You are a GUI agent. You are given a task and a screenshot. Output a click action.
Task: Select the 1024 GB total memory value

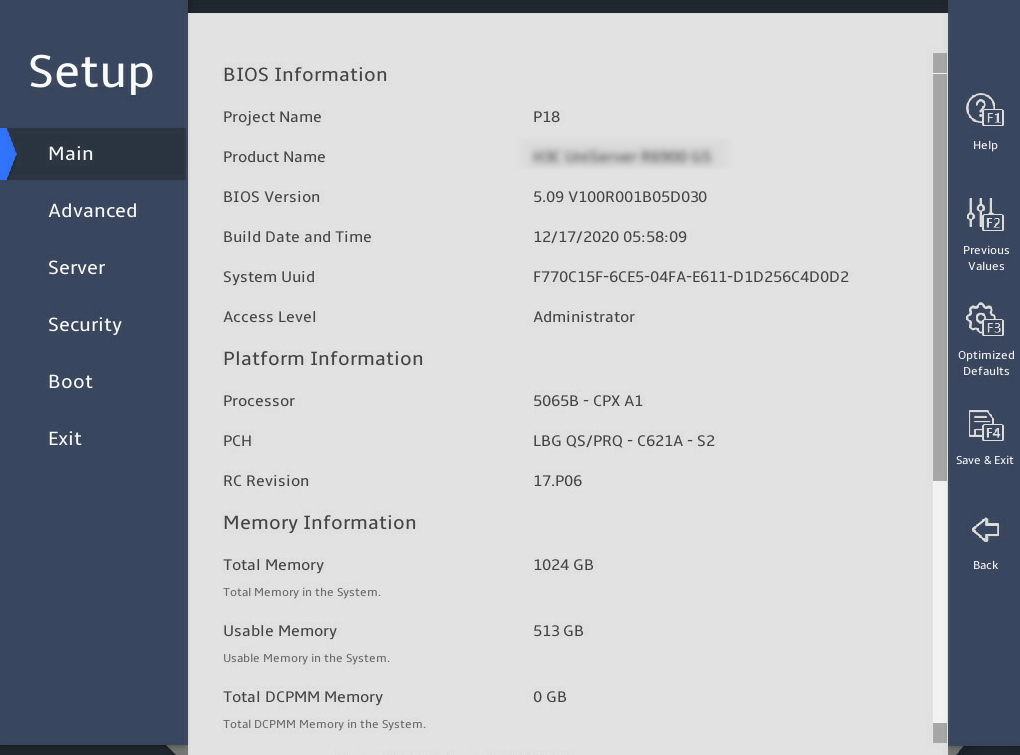563,565
